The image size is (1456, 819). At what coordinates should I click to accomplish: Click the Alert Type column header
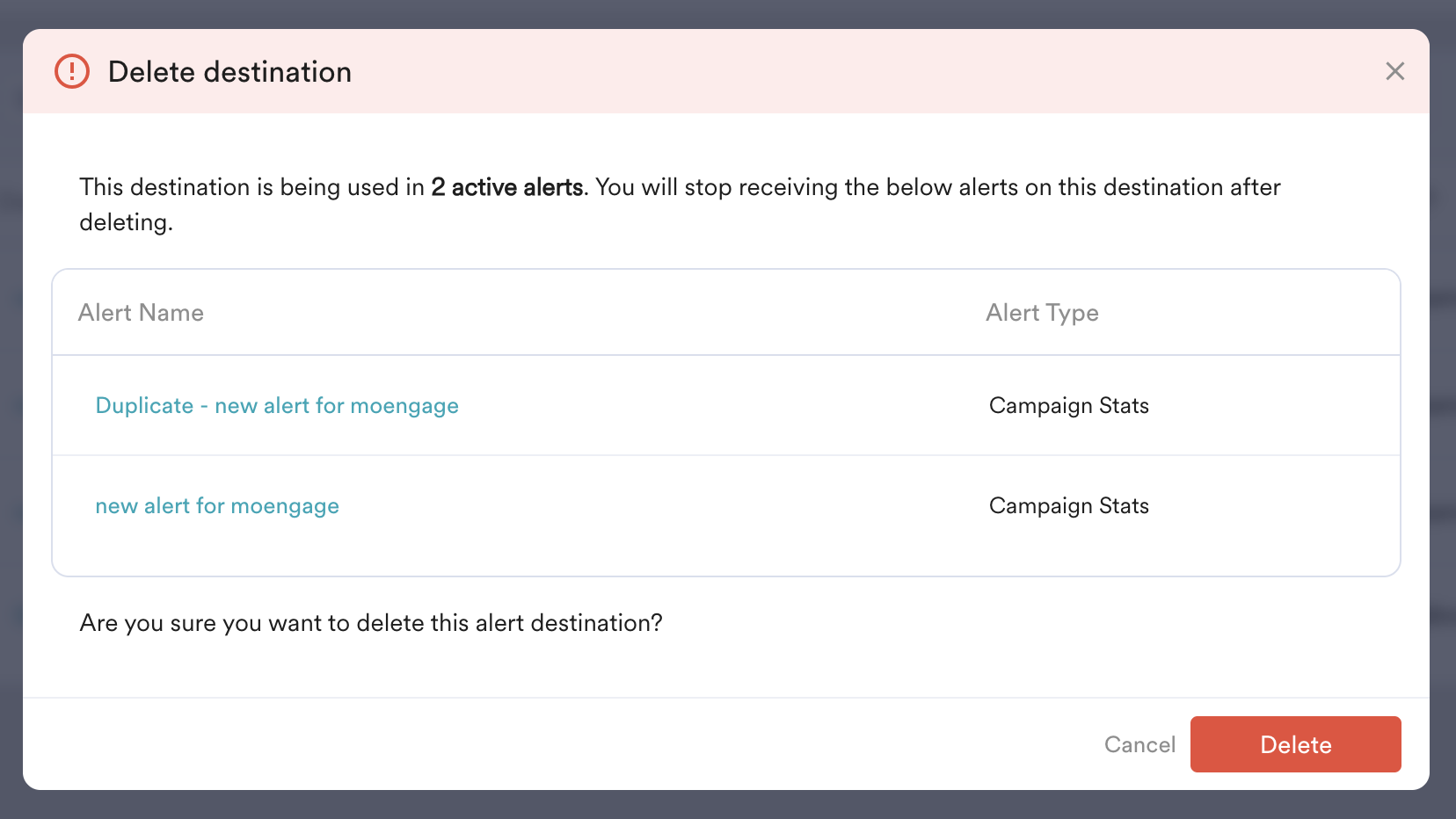pos(1042,313)
